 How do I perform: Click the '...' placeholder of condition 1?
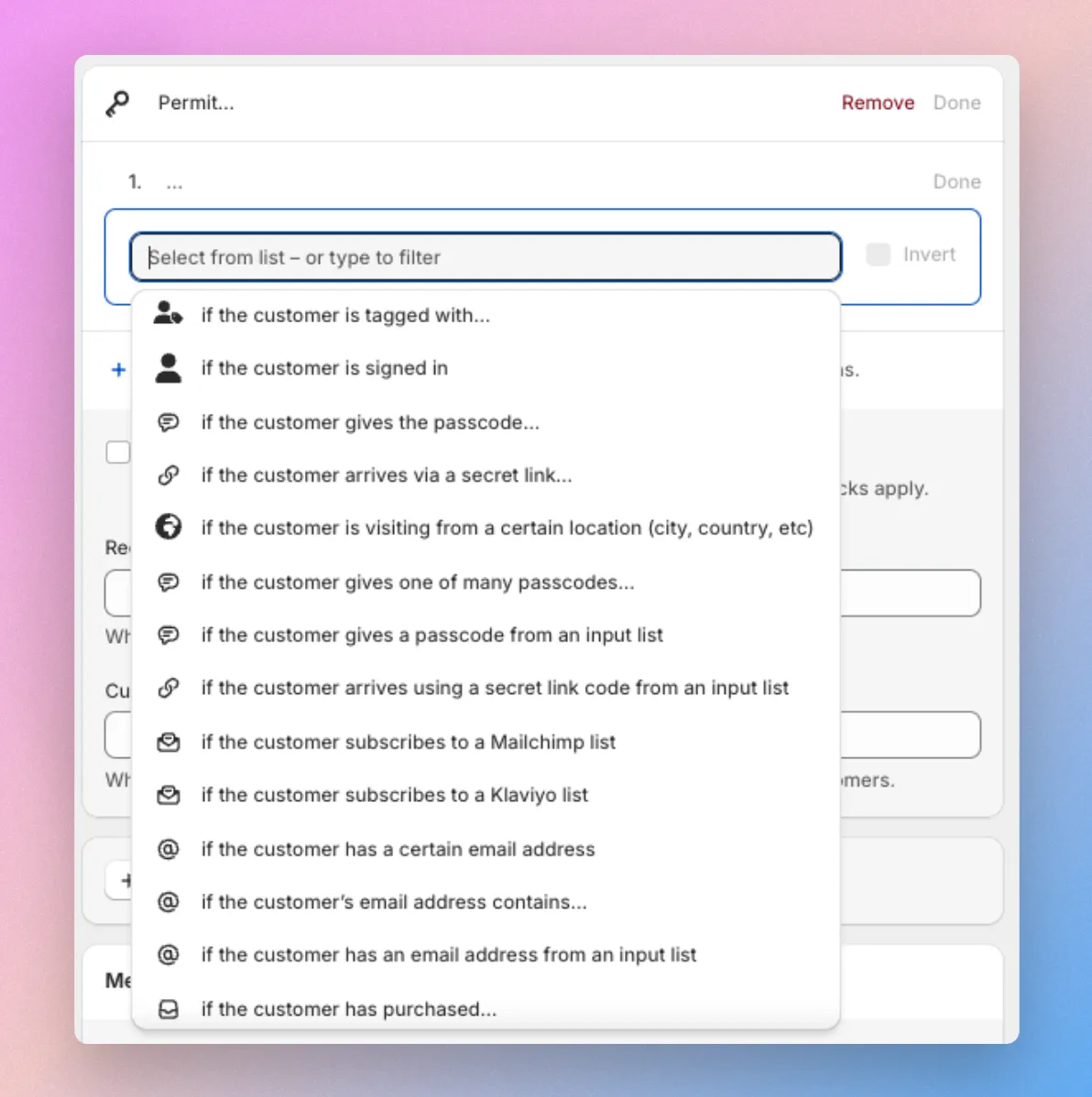(x=174, y=185)
